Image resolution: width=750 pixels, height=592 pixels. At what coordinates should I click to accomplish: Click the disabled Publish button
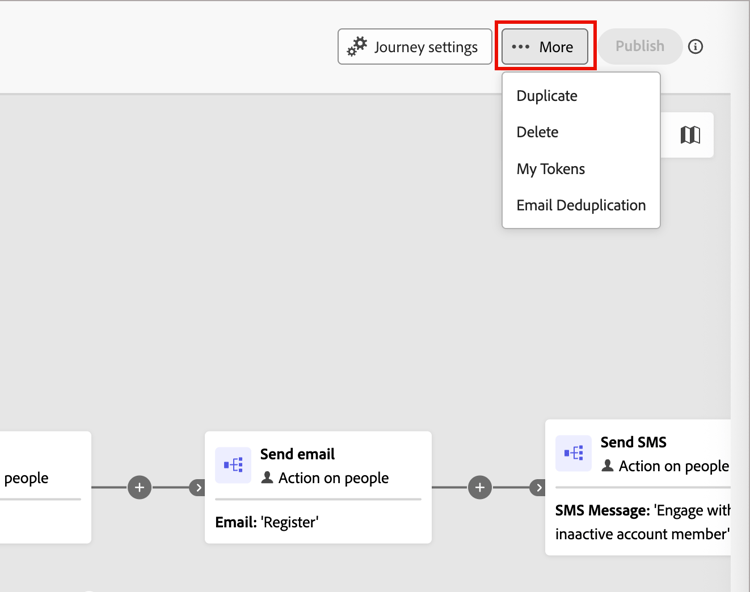(640, 46)
